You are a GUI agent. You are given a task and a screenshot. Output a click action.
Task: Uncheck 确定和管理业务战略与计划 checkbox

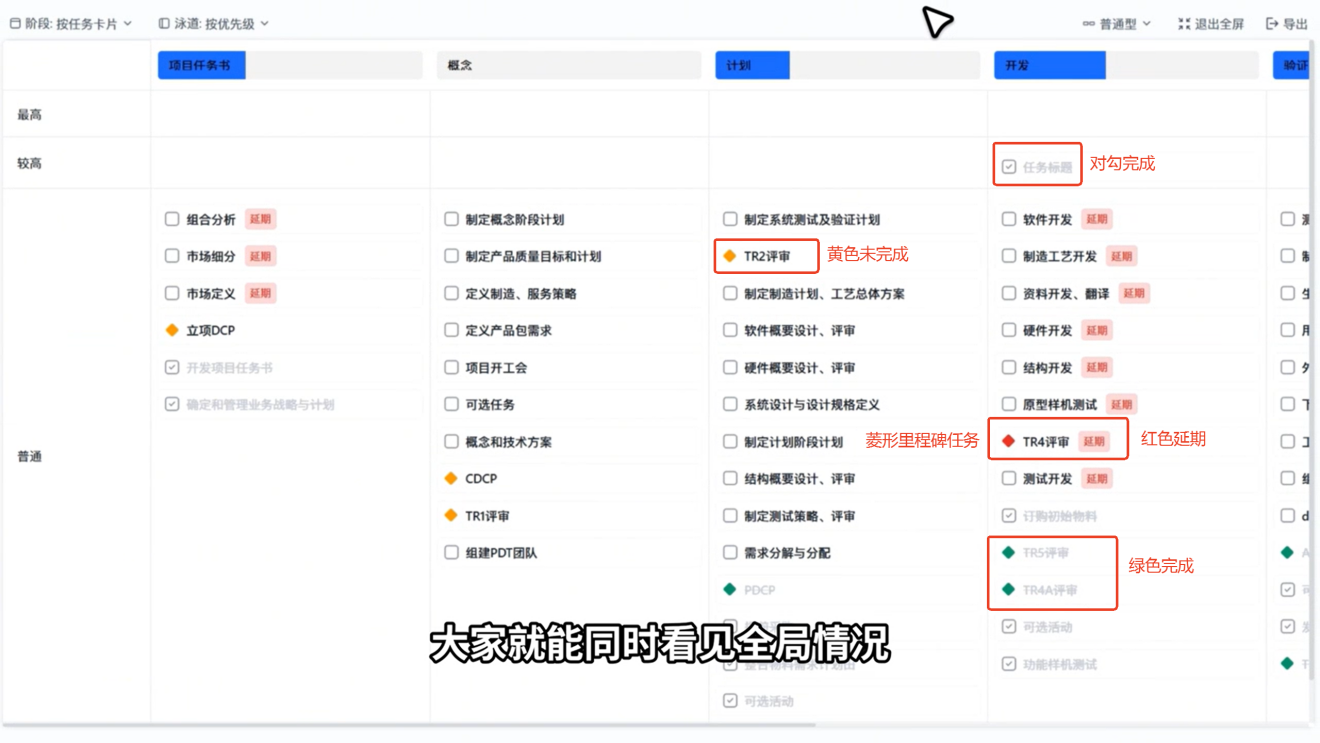pos(172,404)
